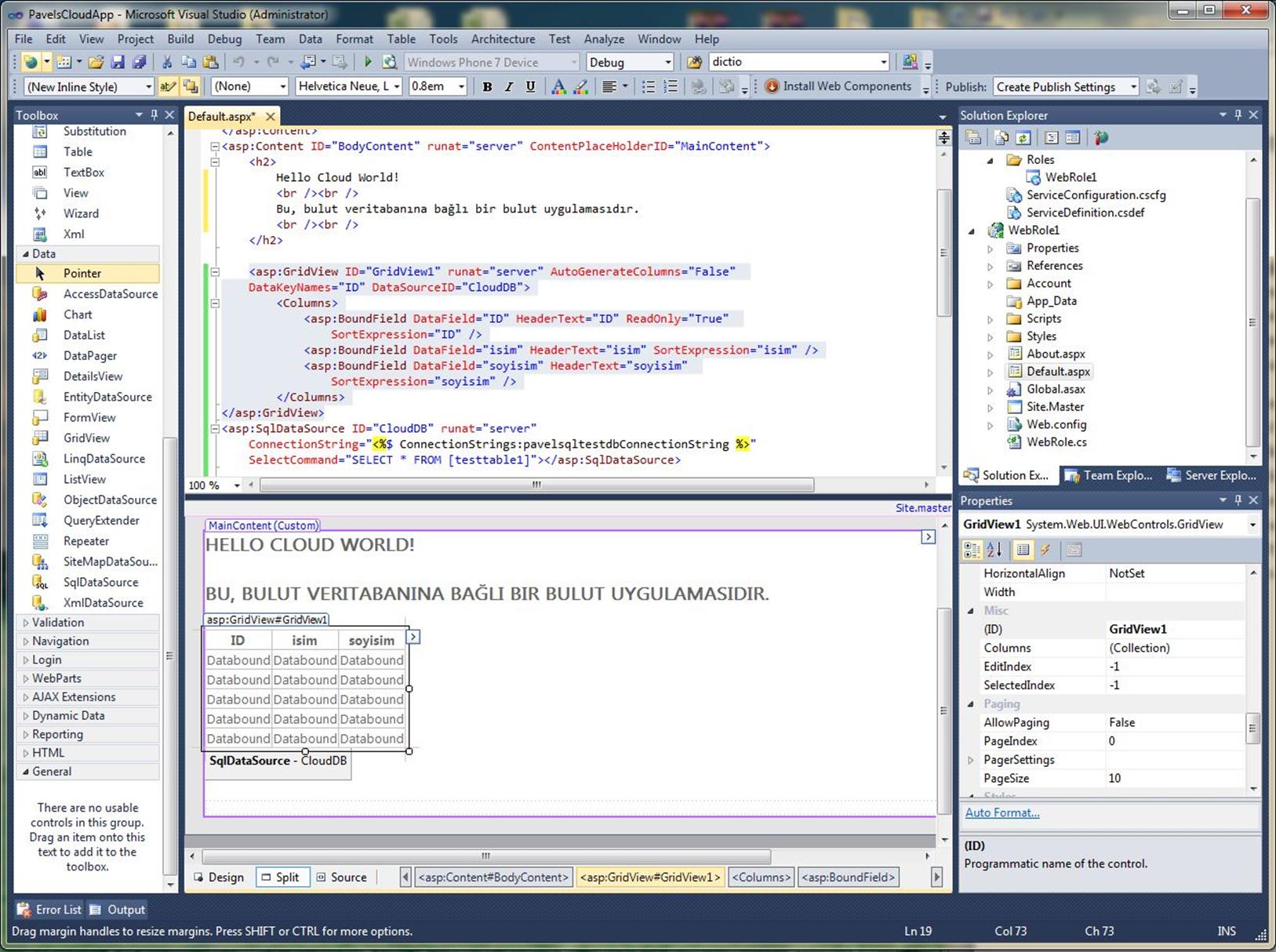Viewport: 1276px width, 952px height.
Task: Cut selection with the scissors icon
Action: (166, 62)
